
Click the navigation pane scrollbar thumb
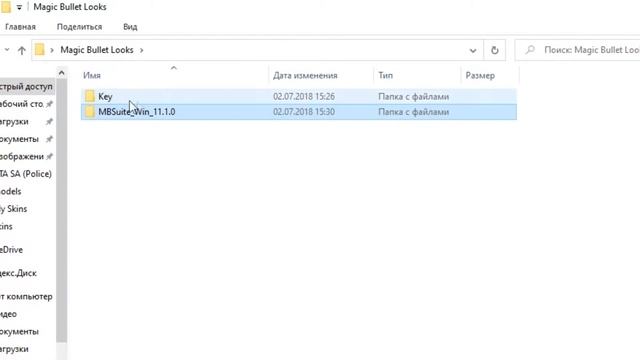[x=62, y=210]
